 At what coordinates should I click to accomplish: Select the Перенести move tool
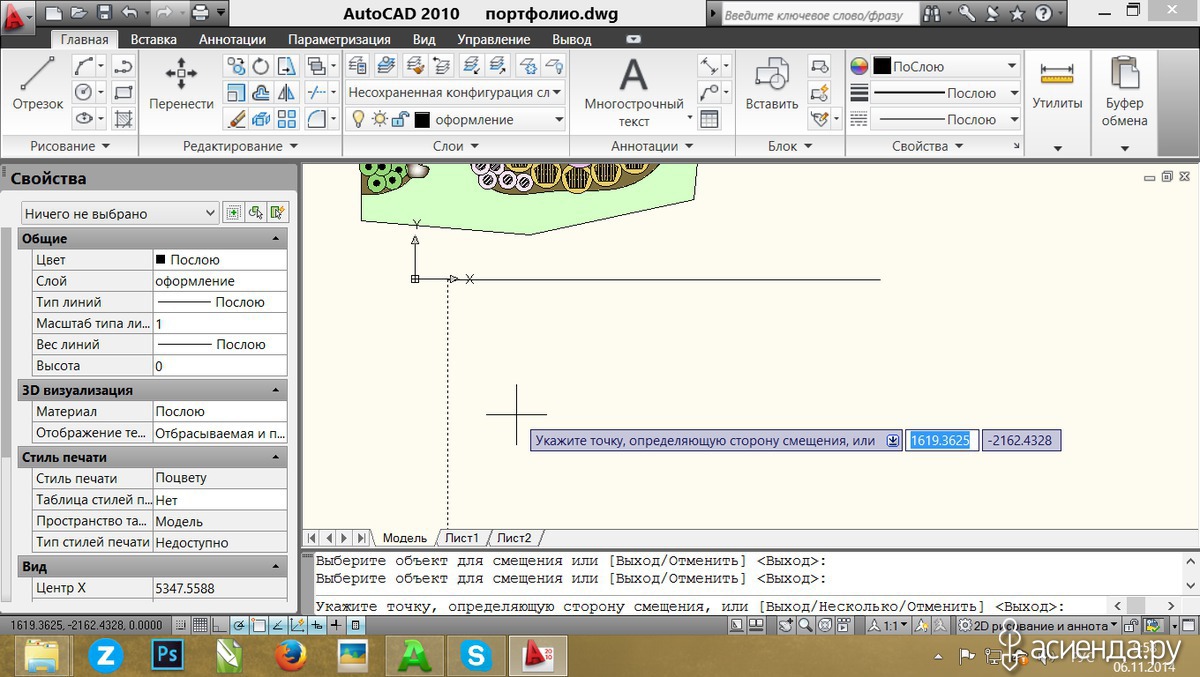coord(181,84)
